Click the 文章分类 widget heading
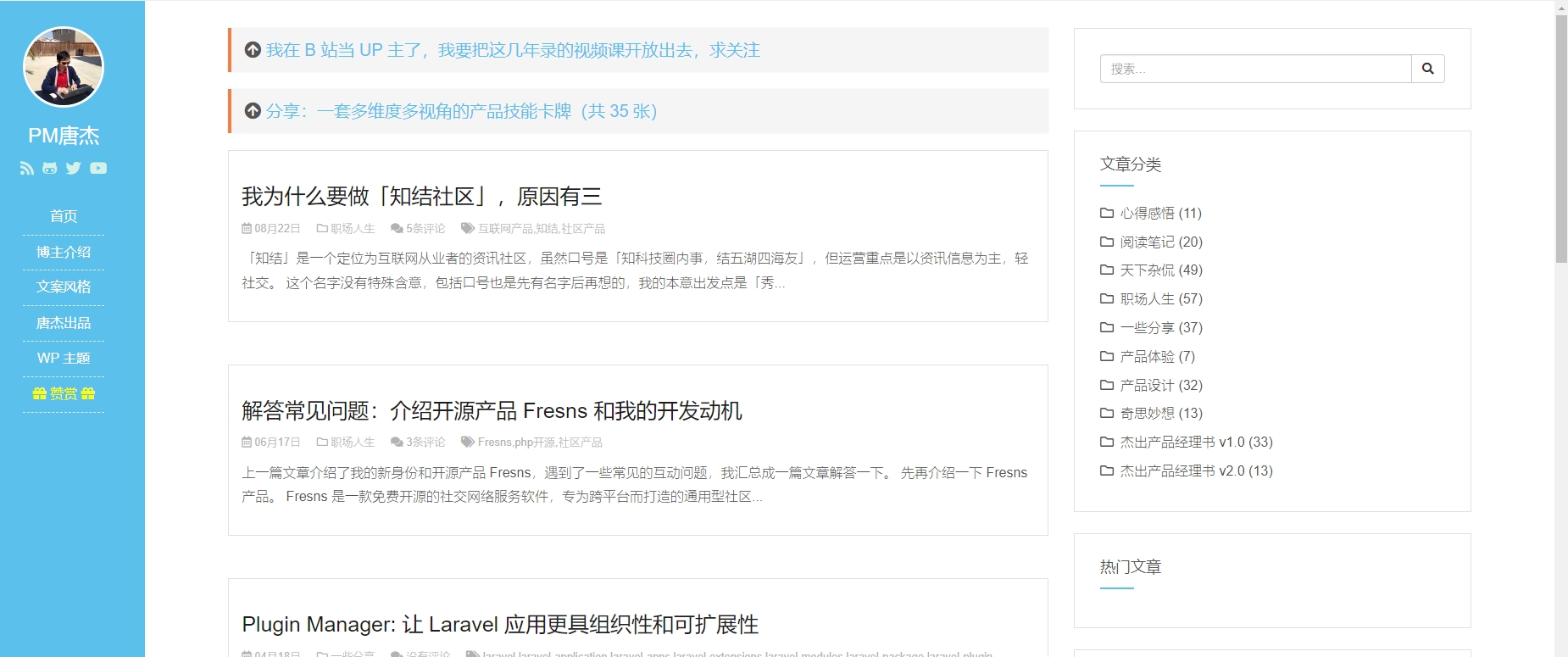The width and height of the screenshot is (1568, 657). (x=1131, y=164)
